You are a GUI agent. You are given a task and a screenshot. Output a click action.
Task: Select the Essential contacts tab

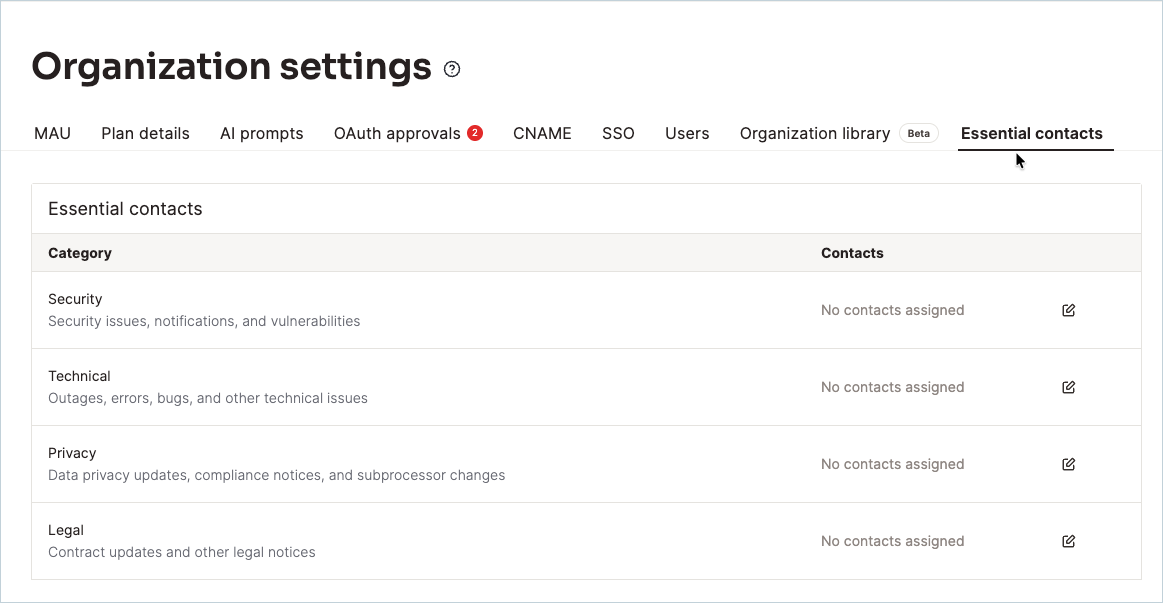click(x=1032, y=134)
